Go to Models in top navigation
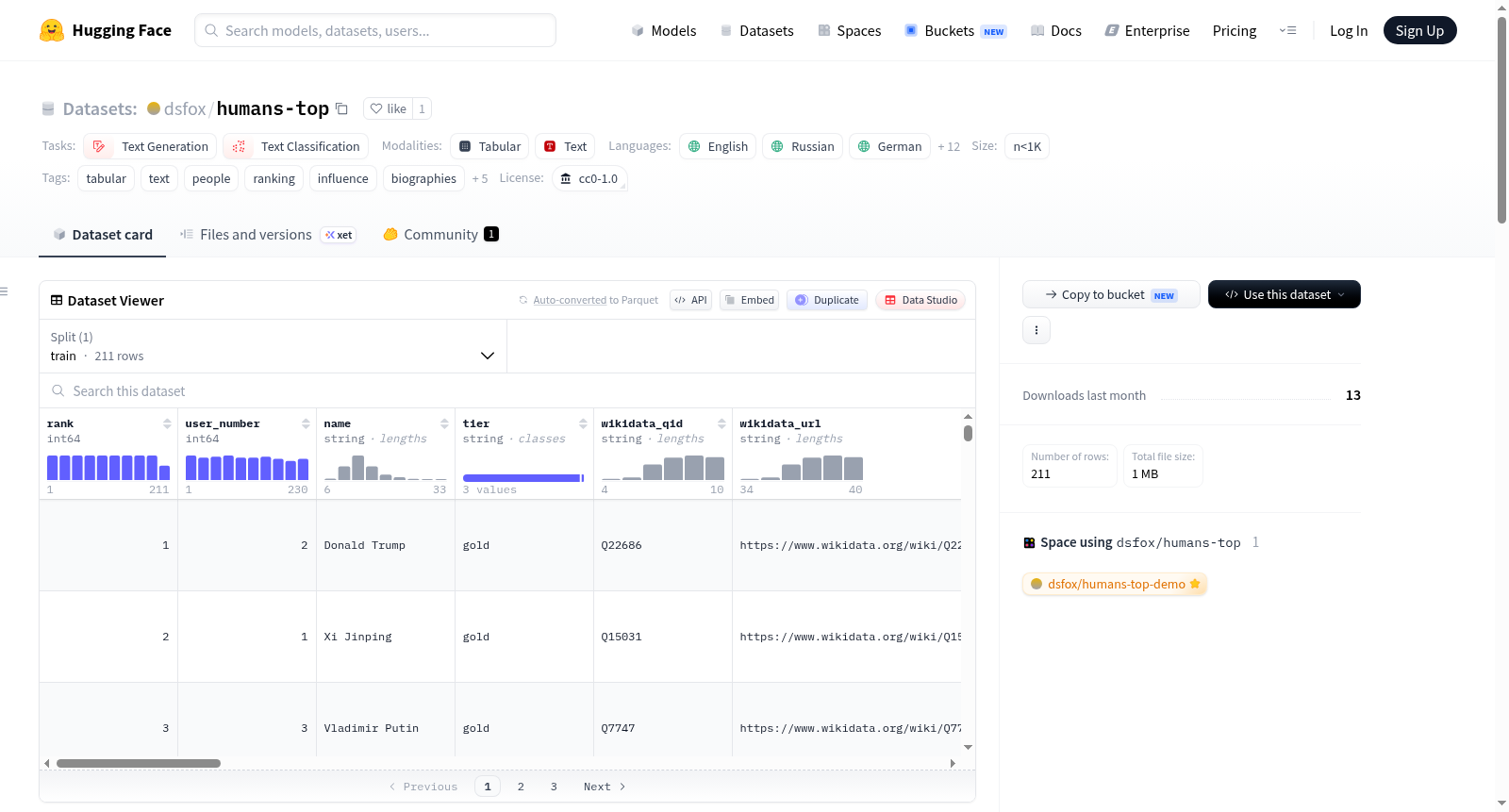Viewport: 1509px width, 812px height. point(664,31)
